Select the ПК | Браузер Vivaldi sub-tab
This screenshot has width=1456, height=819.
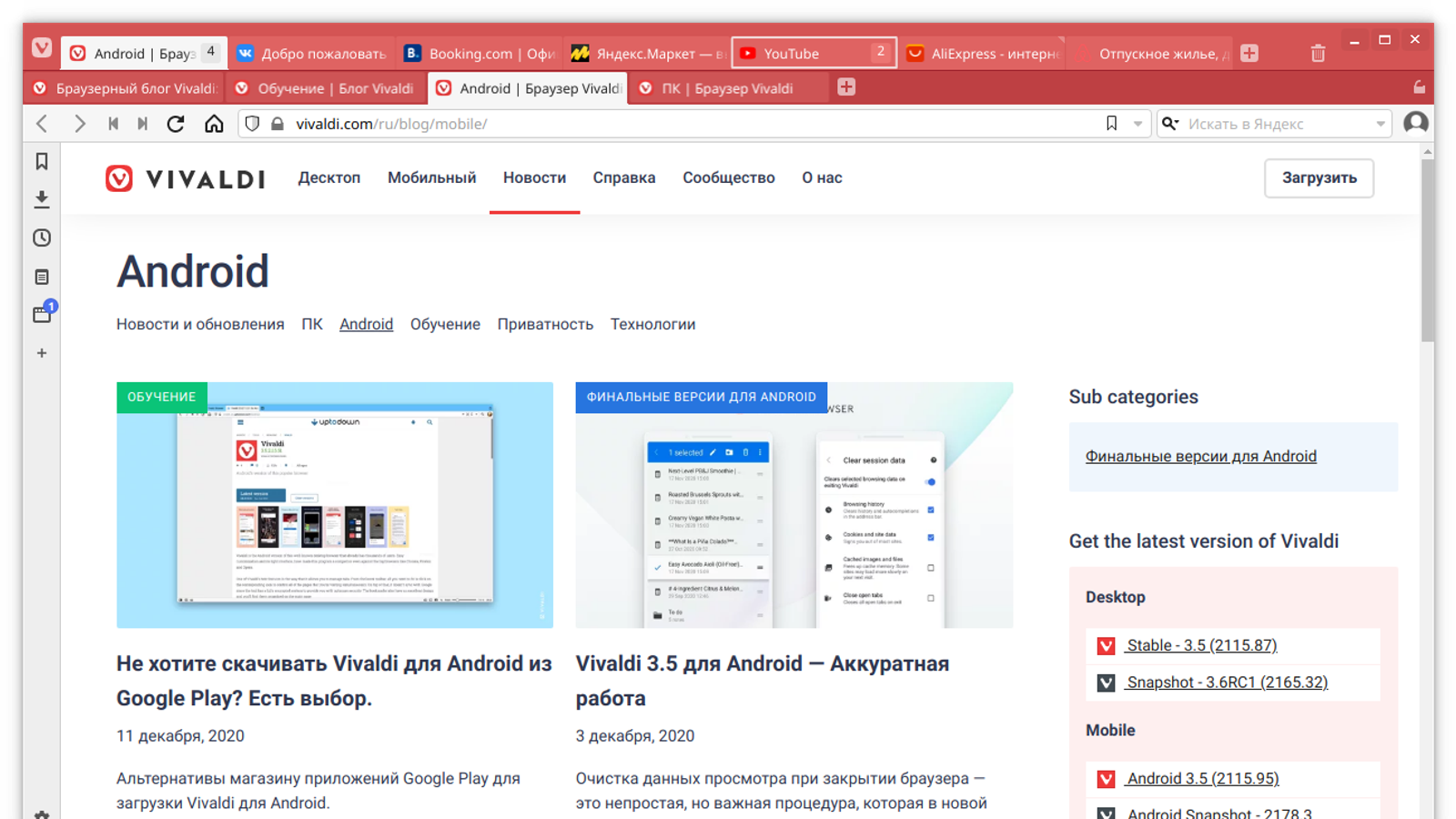[730, 88]
